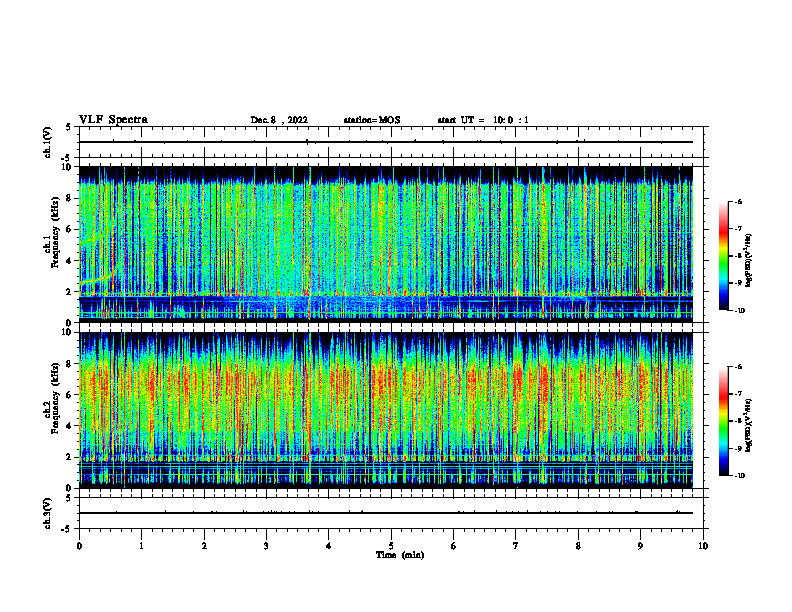The width and height of the screenshot is (792, 612).
Task: Click the upper colorbar's log(PSD) label
Action: pos(749,261)
